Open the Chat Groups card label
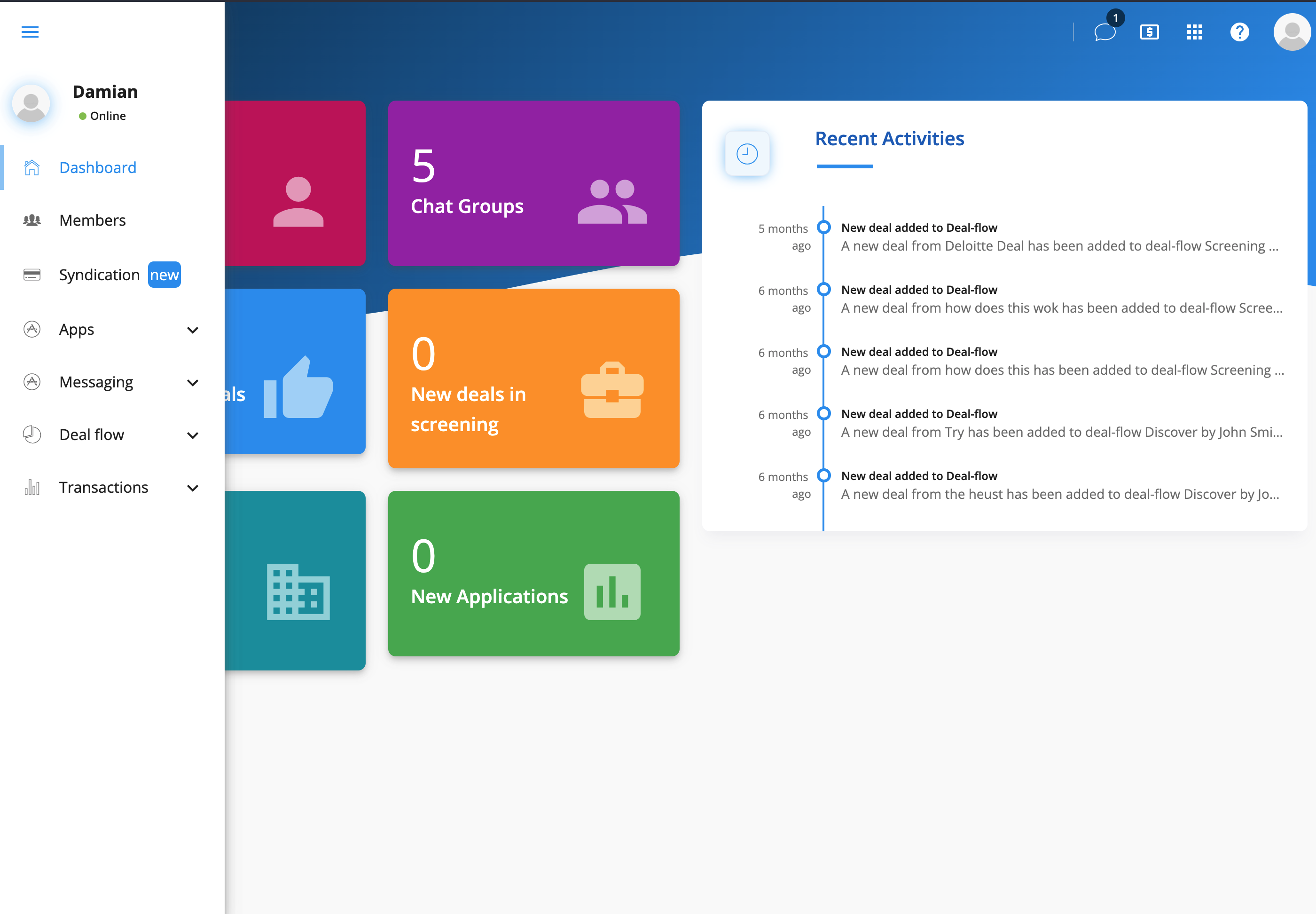 tap(467, 206)
